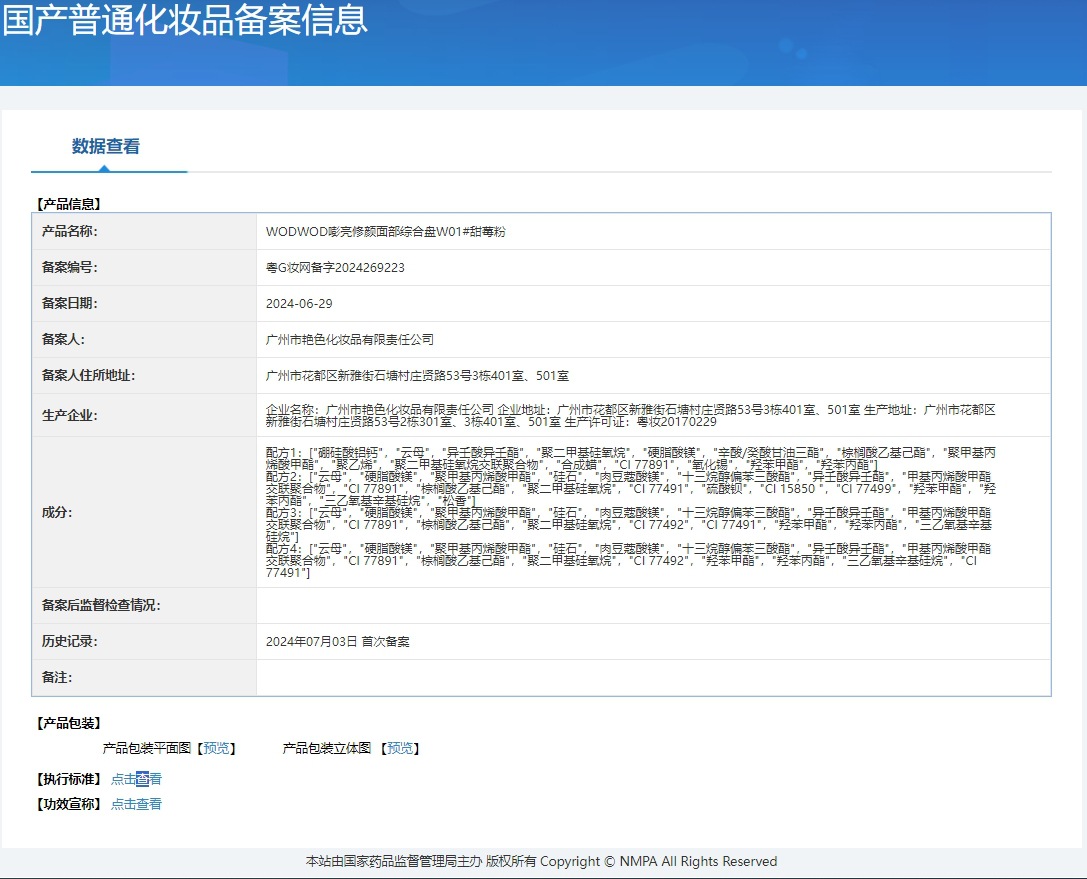Image resolution: width=1087 pixels, height=879 pixels.
Task: Open 点击查看 link beside 执行标准
Action: (137, 779)
